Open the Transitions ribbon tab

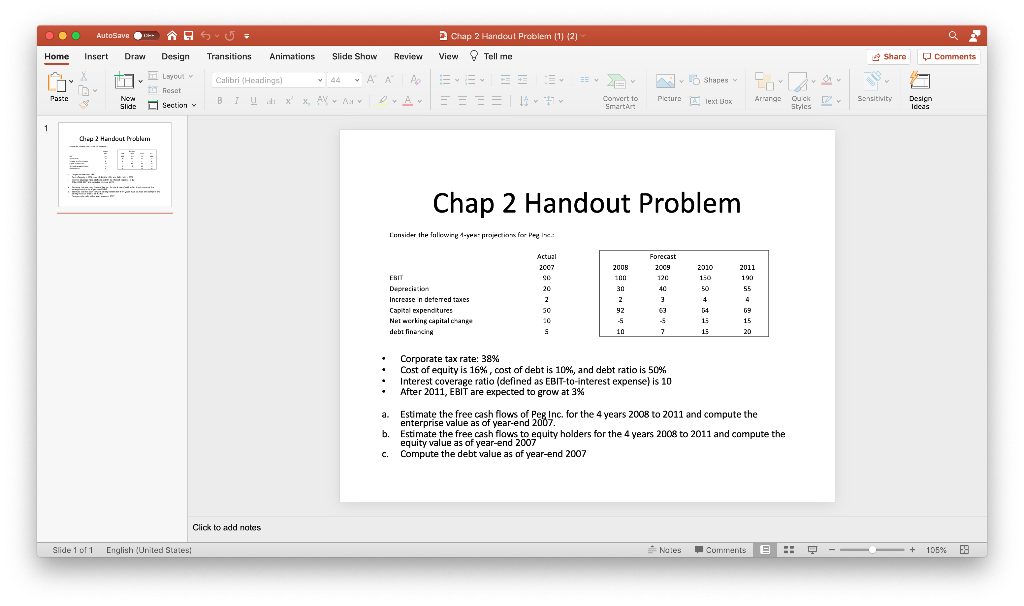[228, 56]
